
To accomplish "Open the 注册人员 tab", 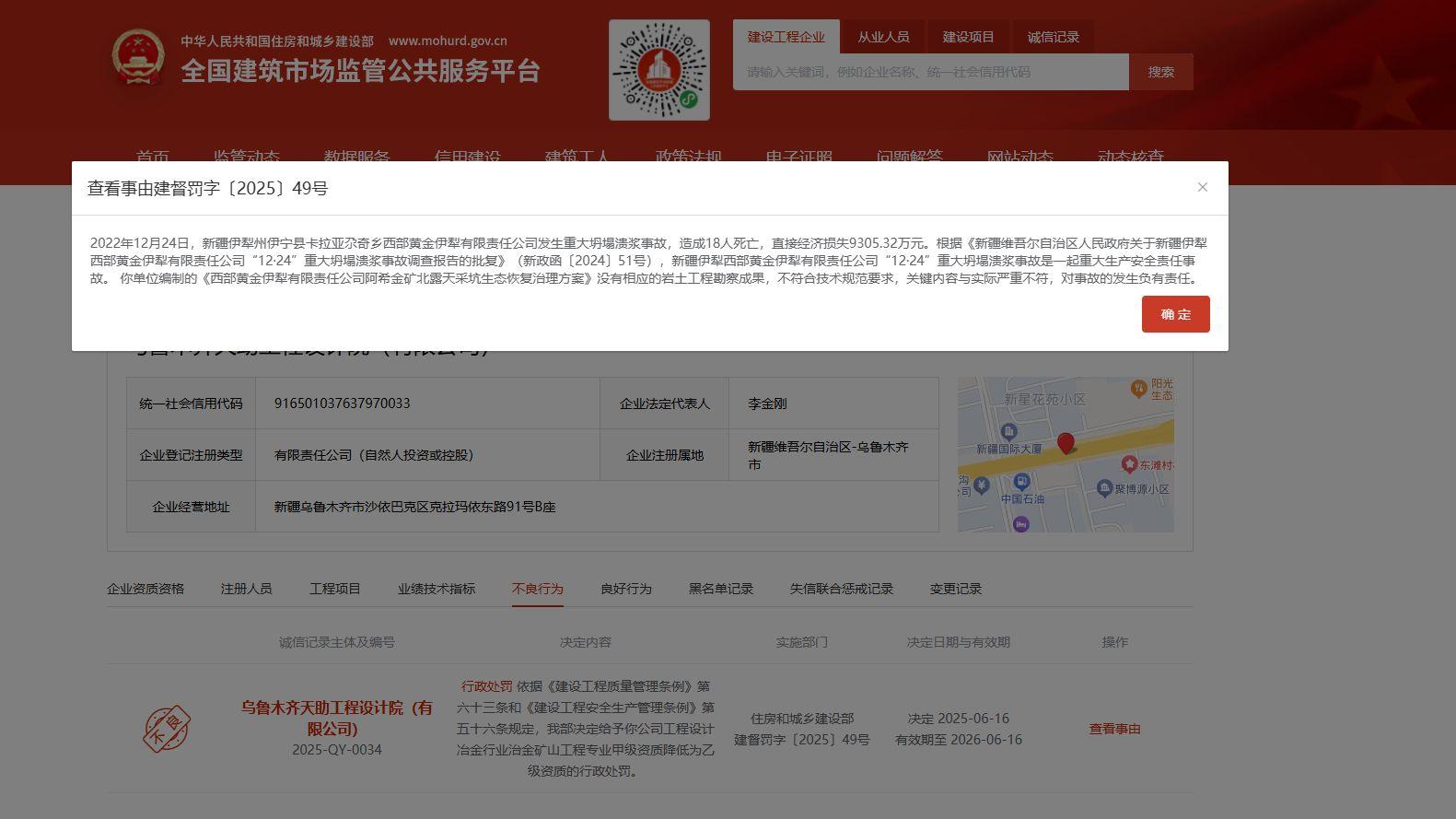I will pos(246,589).
